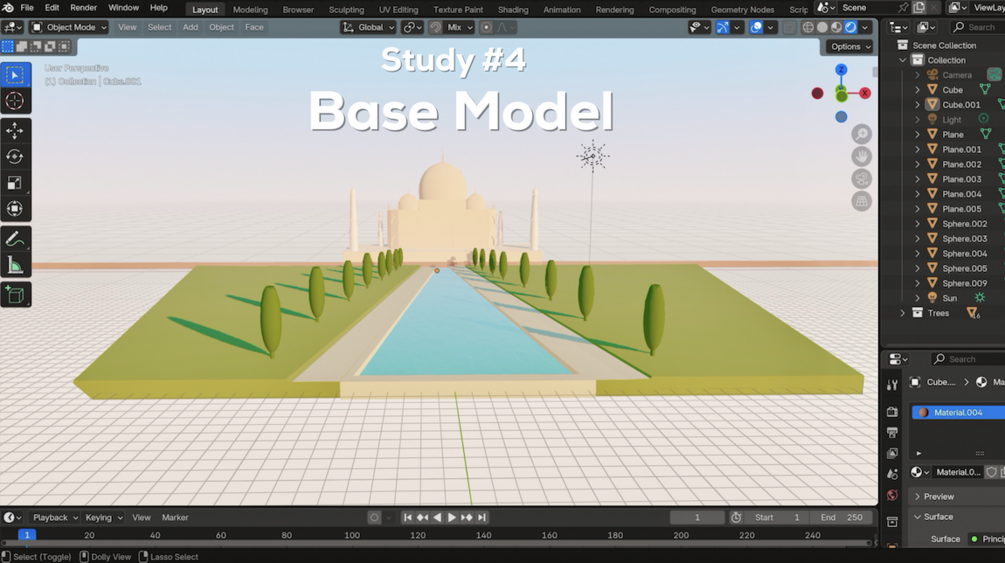Click the X axis on navigation gizmo
The height and width of the screenshot is (563, 1005).
pos(865,93)
